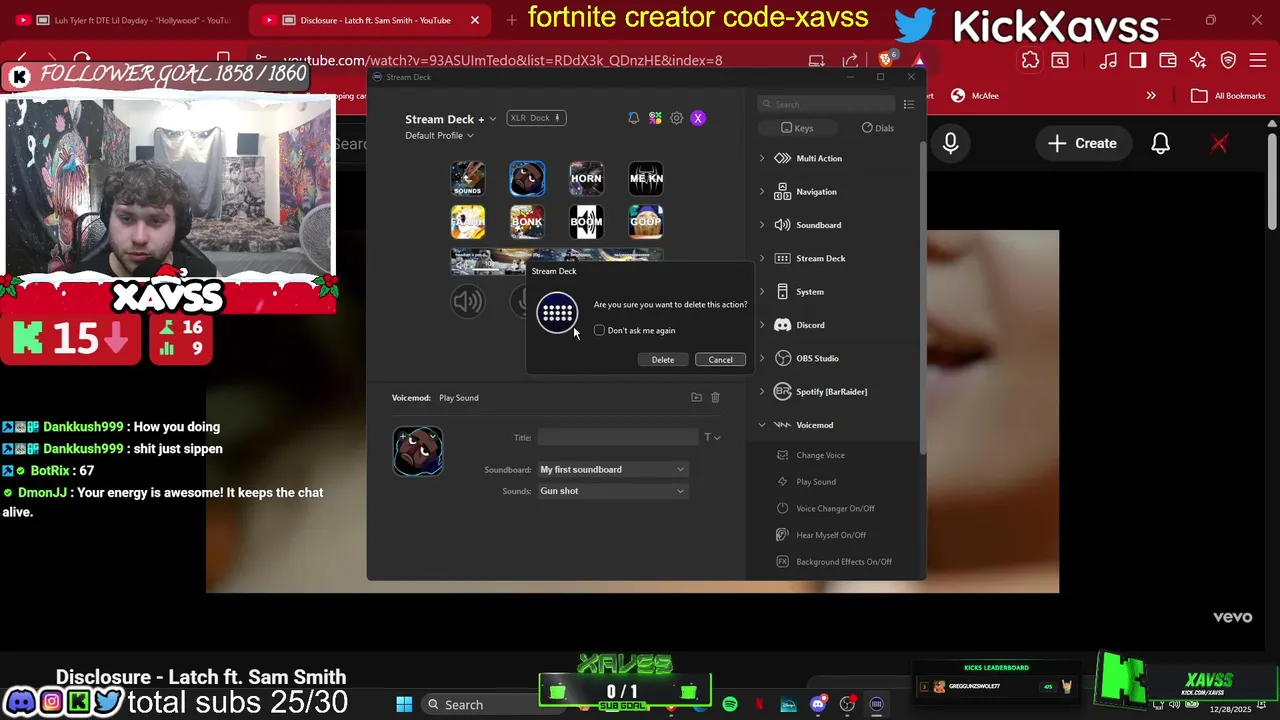Open the purple X account avatar
This screenshot has height=720, width=1280.
[x=698, y=118]
